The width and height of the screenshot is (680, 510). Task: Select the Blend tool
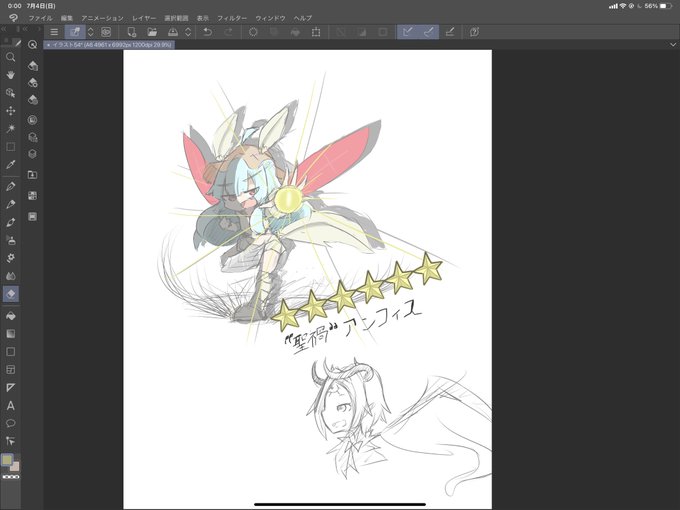click(11, 276)
